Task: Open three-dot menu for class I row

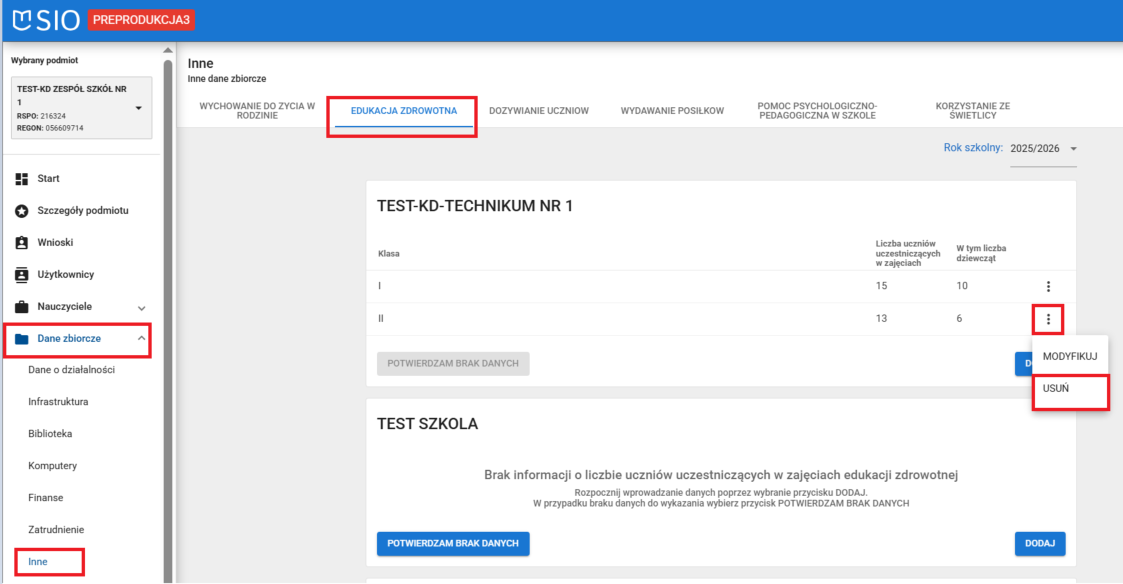Action: tap(1048, 287)
